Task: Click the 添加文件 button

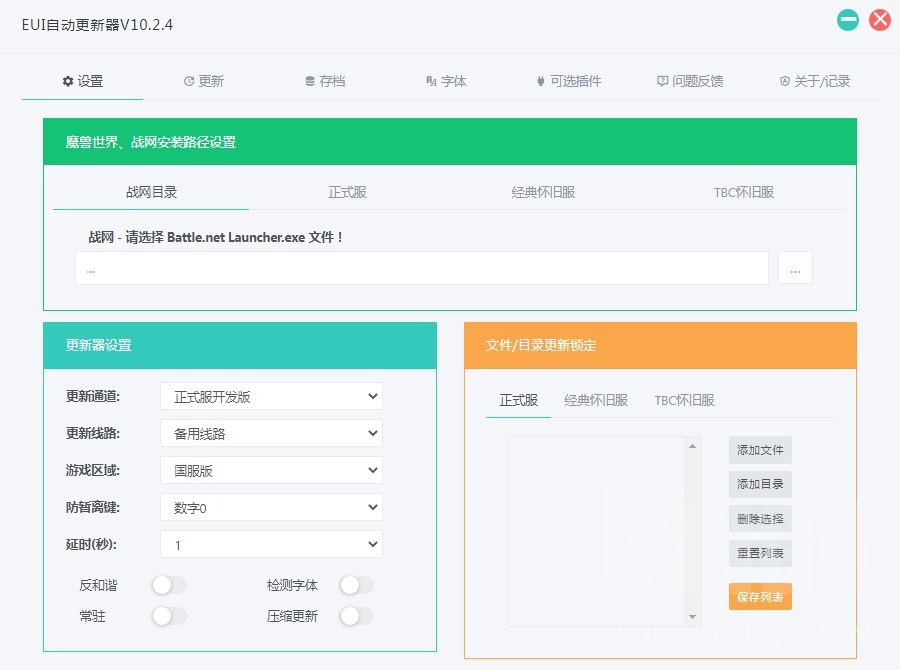Action: click(x=759, y=450)
